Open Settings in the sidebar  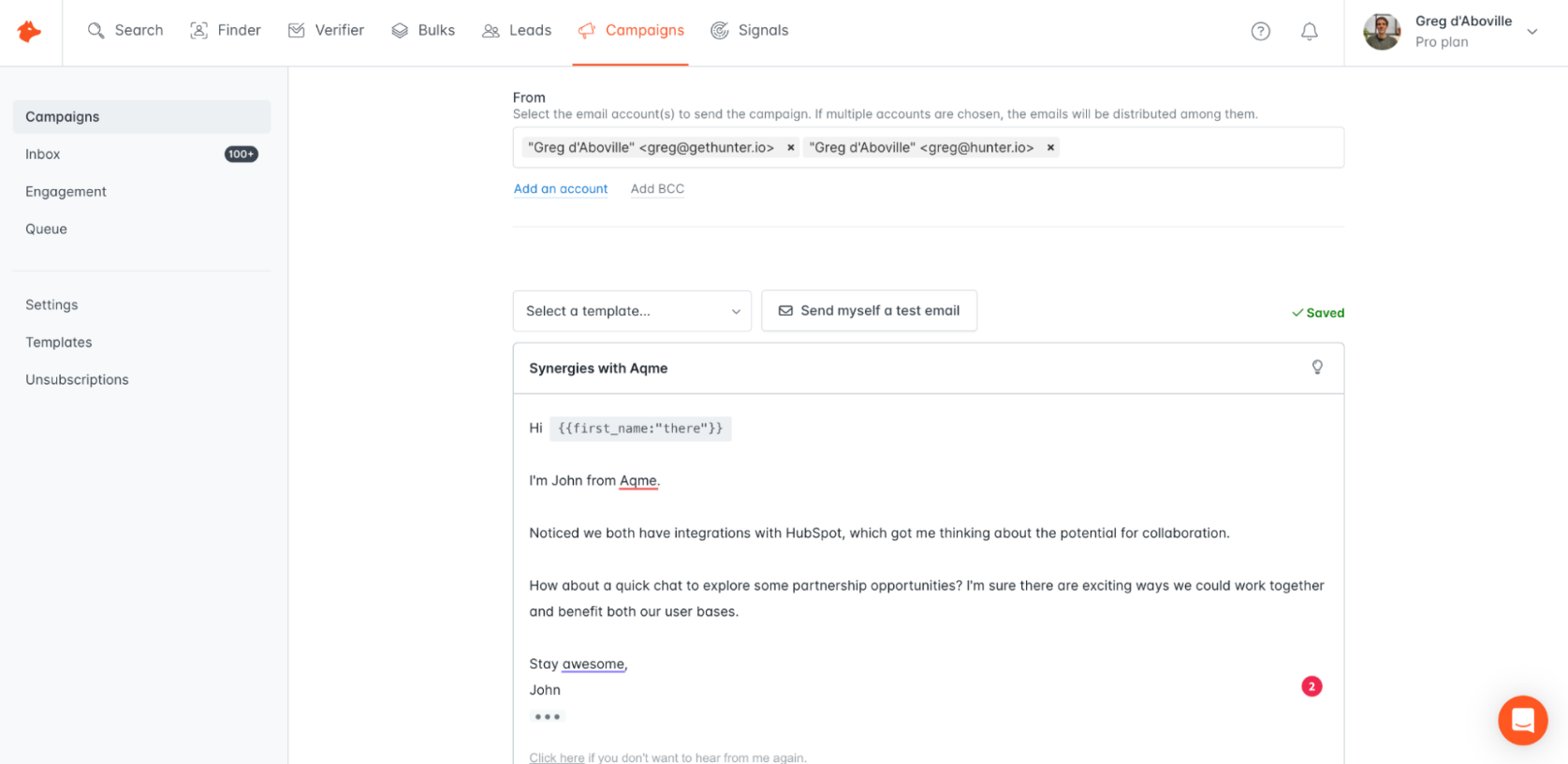click(x=51, y=305)
